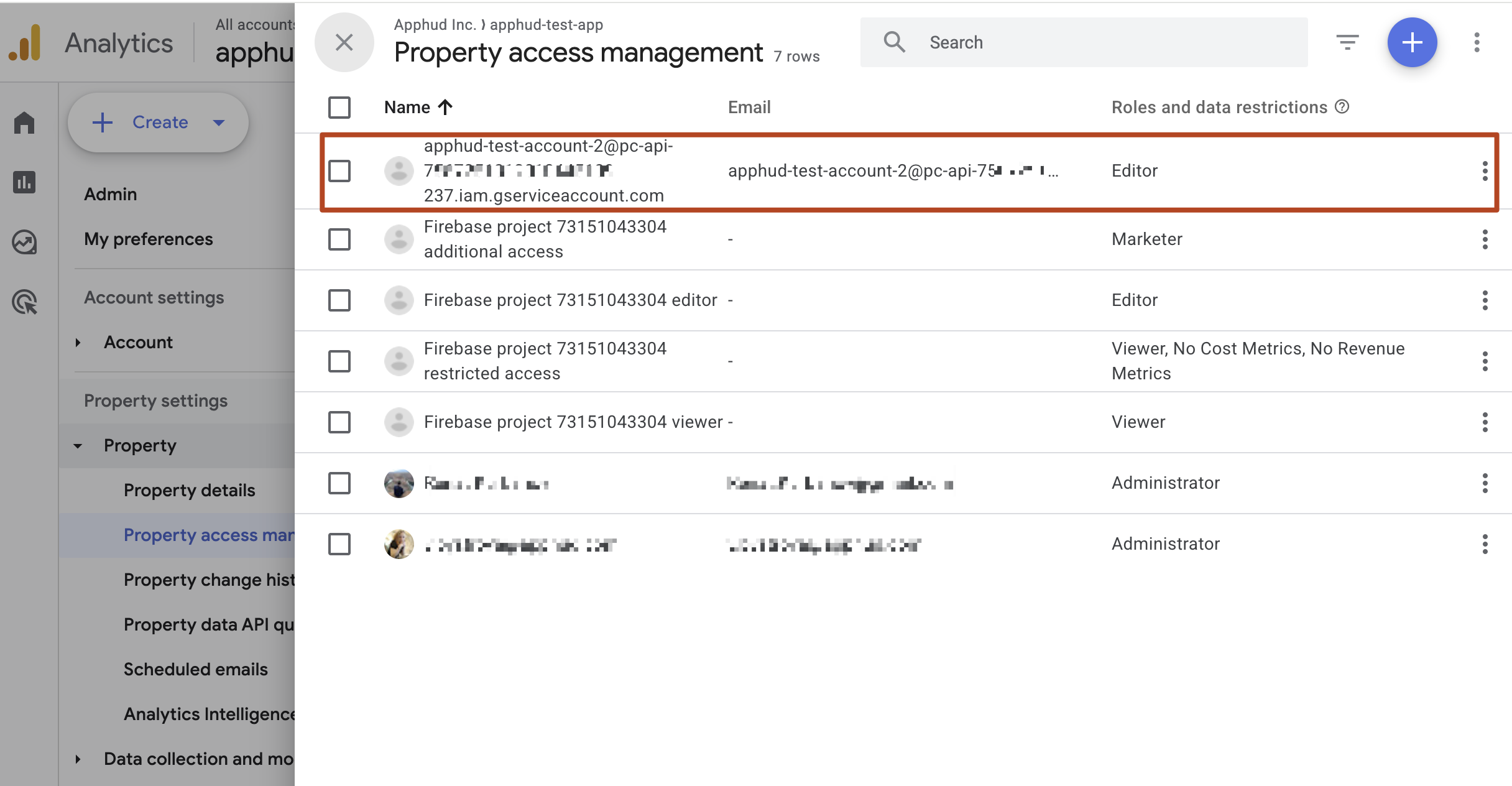Select all rows with the header checkbox
The width and height of the screenshot is (1512, 786).
tap(339, 107)
